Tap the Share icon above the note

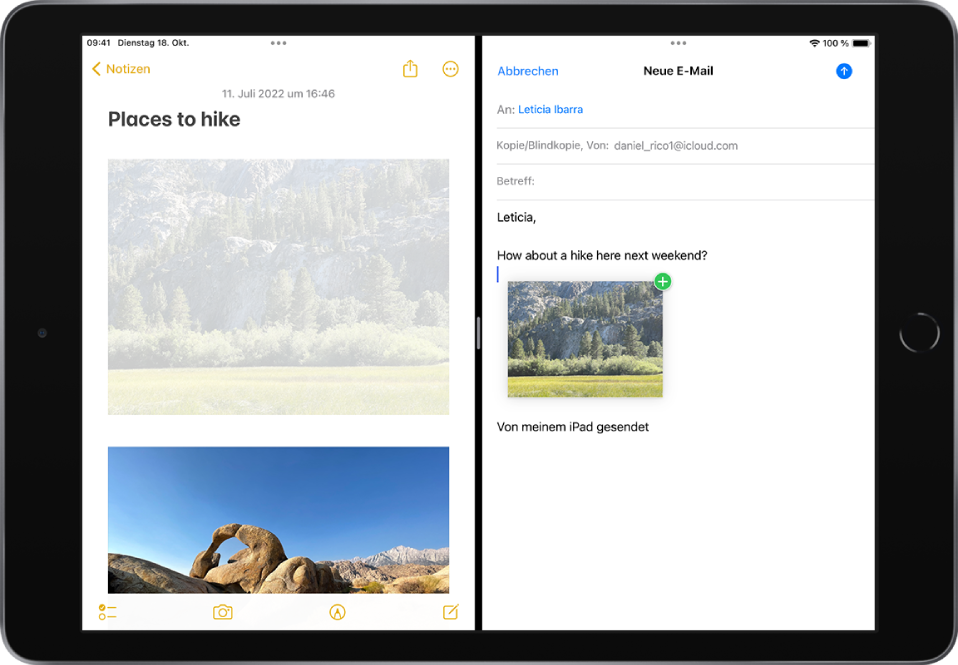pos(410,68)
